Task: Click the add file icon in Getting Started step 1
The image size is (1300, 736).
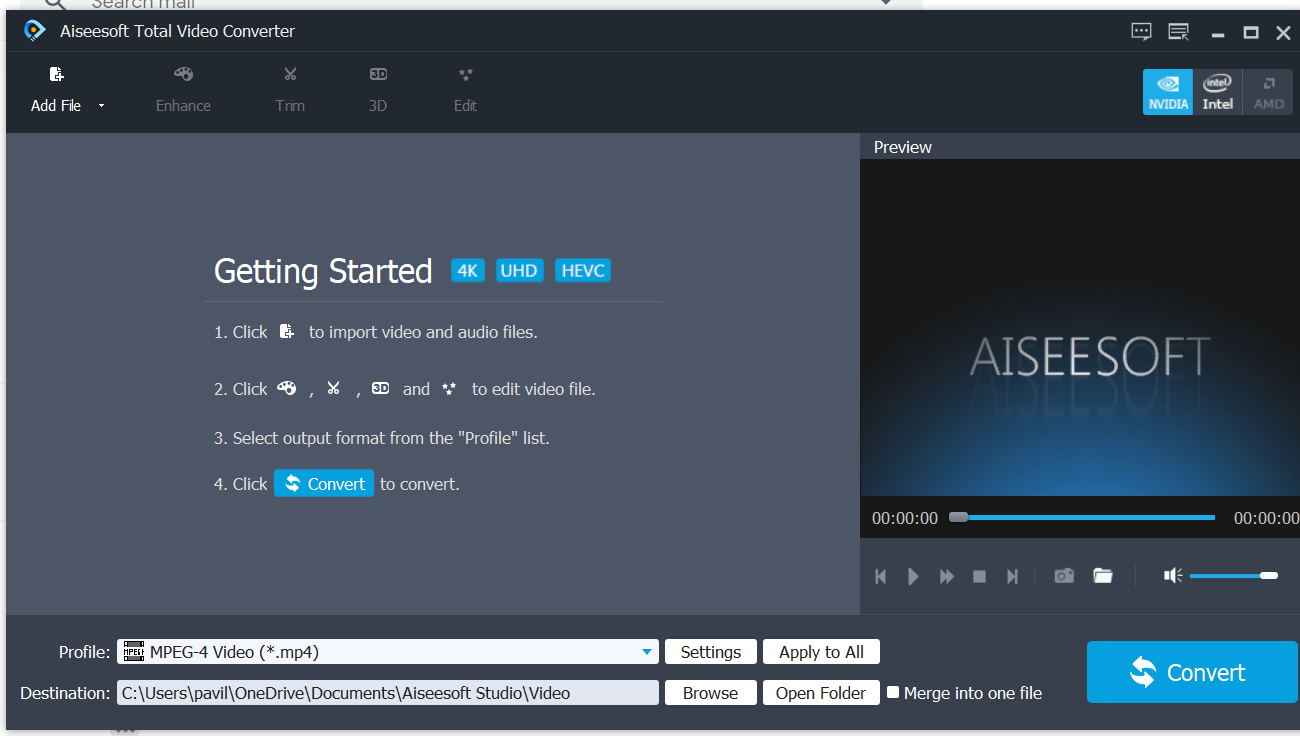Action: pos(287,332)
